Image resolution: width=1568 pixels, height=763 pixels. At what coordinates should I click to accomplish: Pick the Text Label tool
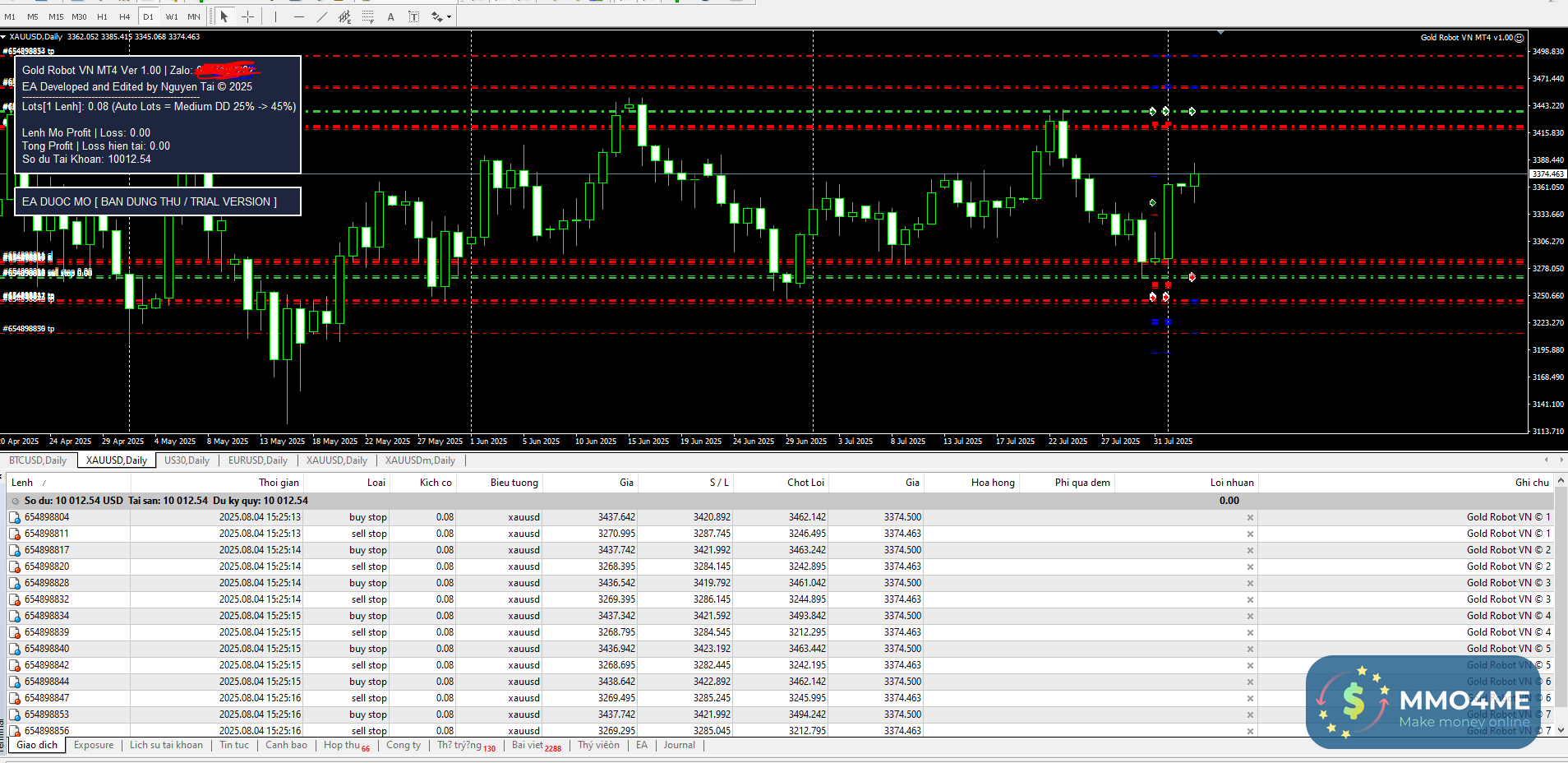coord(413,16)
